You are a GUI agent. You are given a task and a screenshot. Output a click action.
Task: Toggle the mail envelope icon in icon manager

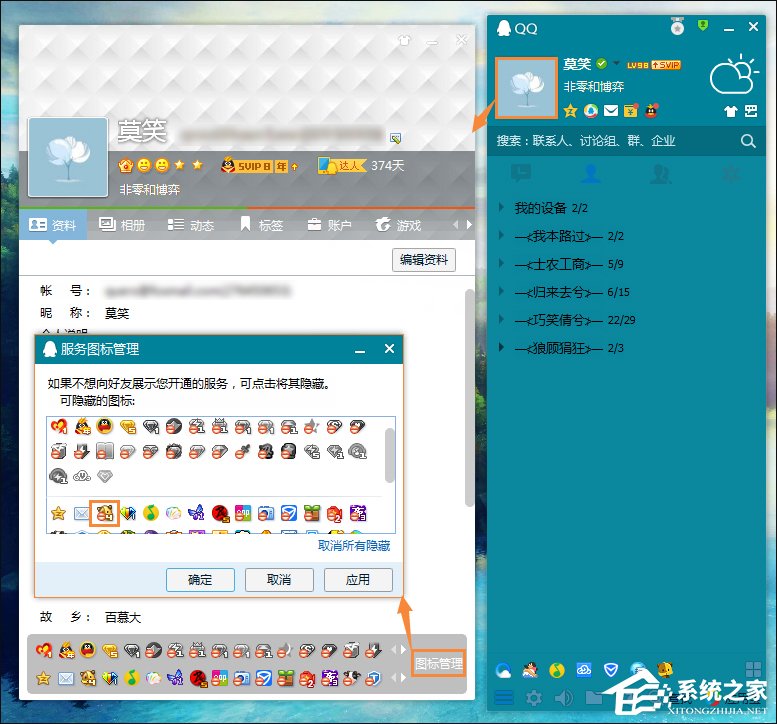[81, 513]
